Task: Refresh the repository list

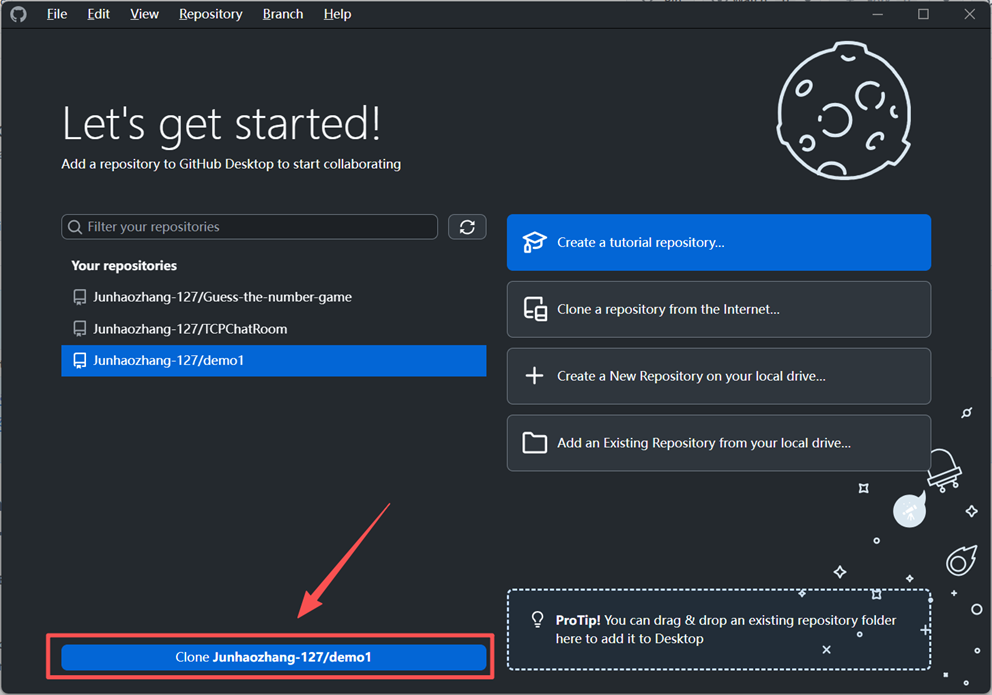Action: (x=467, y=227)
